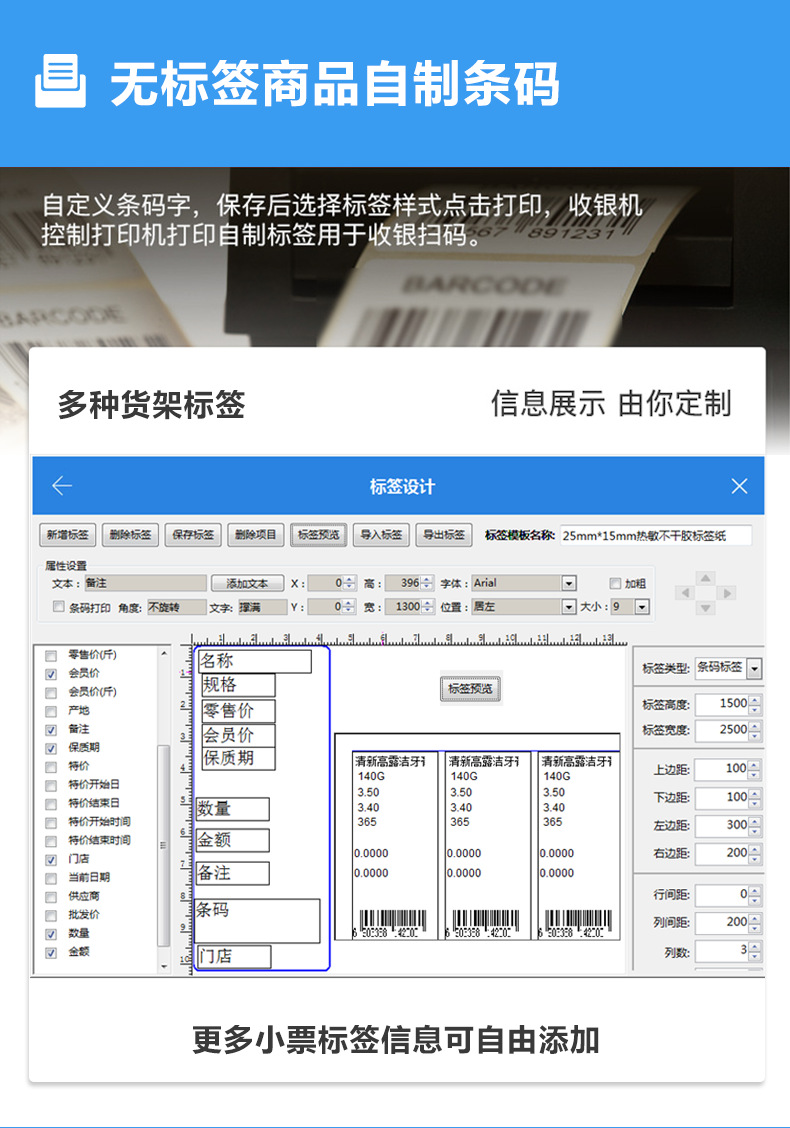Toggle the 条码打印 checkbox

(x=58, y=607)
